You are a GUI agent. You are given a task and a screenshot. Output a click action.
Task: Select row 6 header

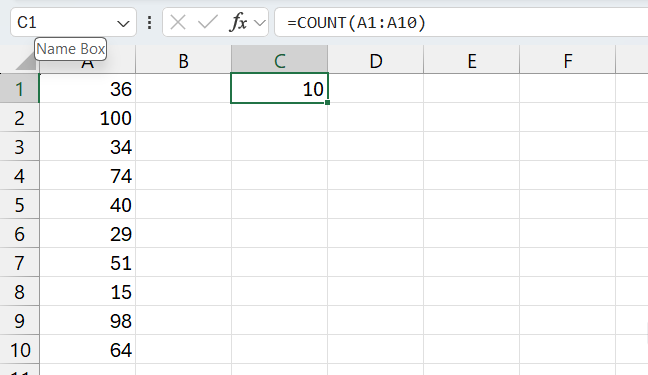tap(19, 234)
